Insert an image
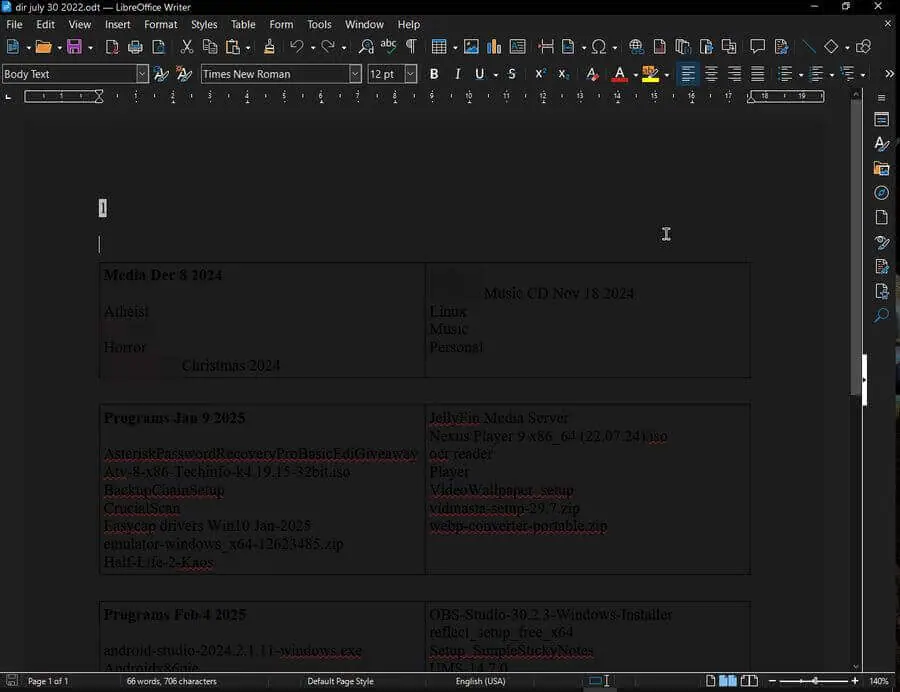This screenshot has height=692, width=900. tap(471, 47)
